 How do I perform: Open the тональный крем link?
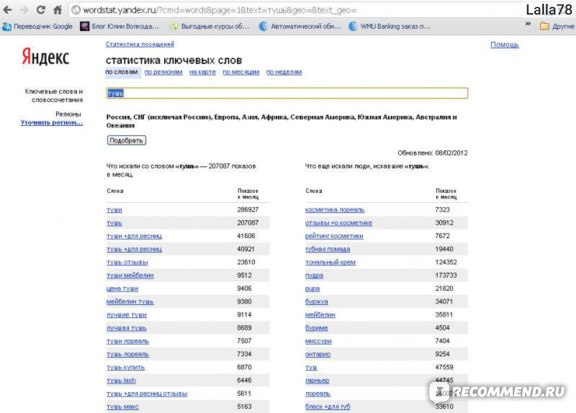330,263
